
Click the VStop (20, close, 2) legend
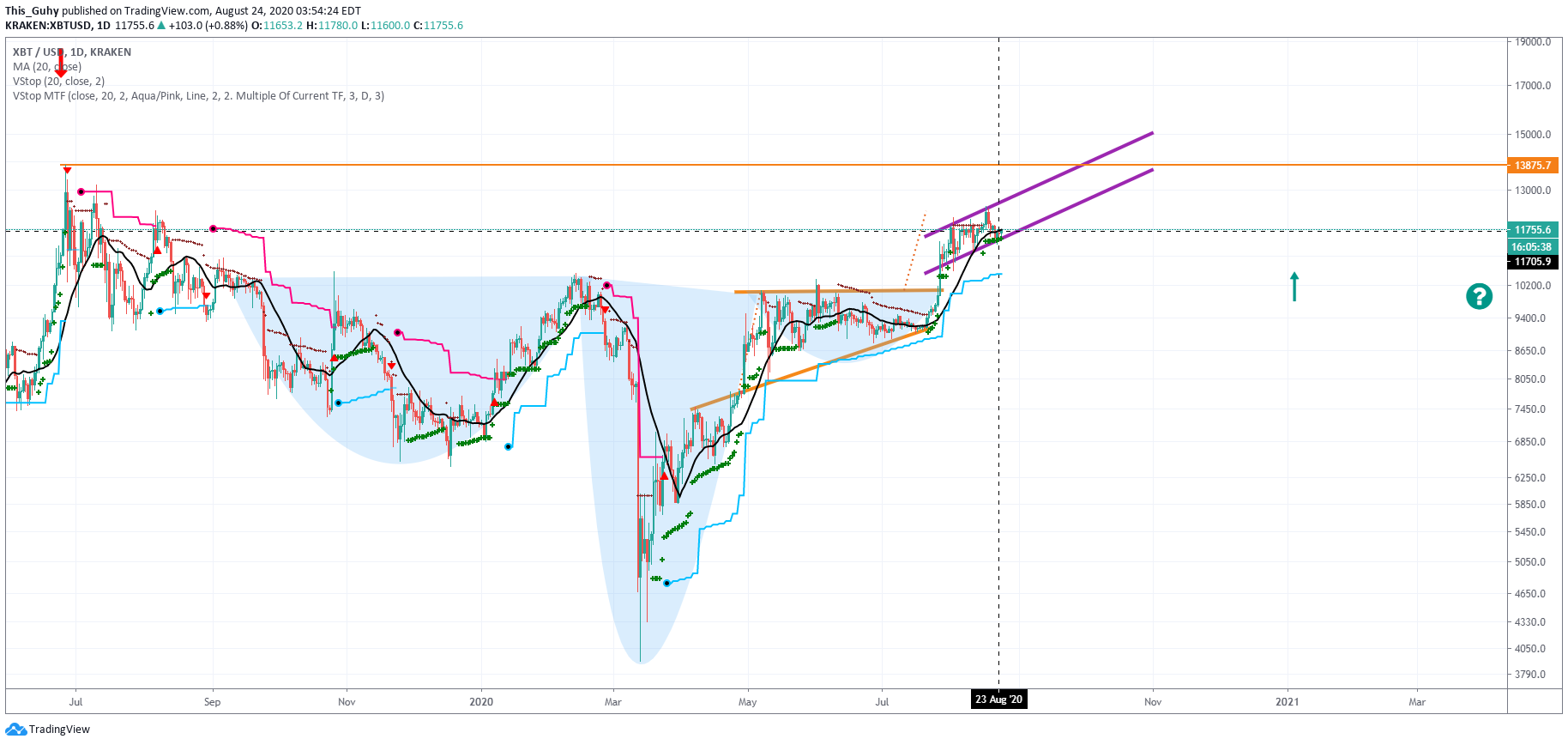coord(58,82)
